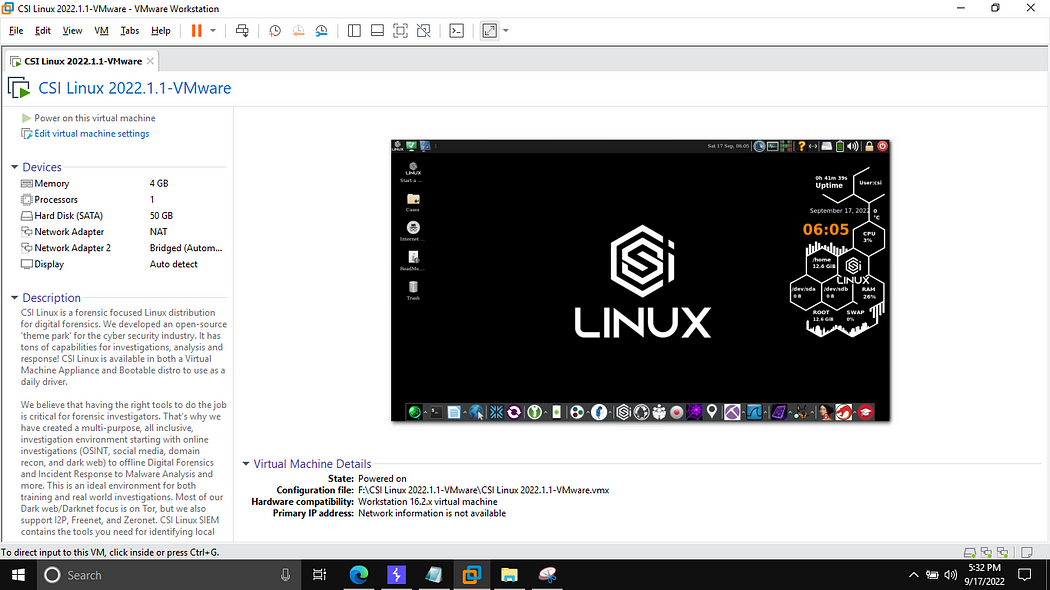Collapse the Devices section
1050x590 pixels.
tap(14, 167)
